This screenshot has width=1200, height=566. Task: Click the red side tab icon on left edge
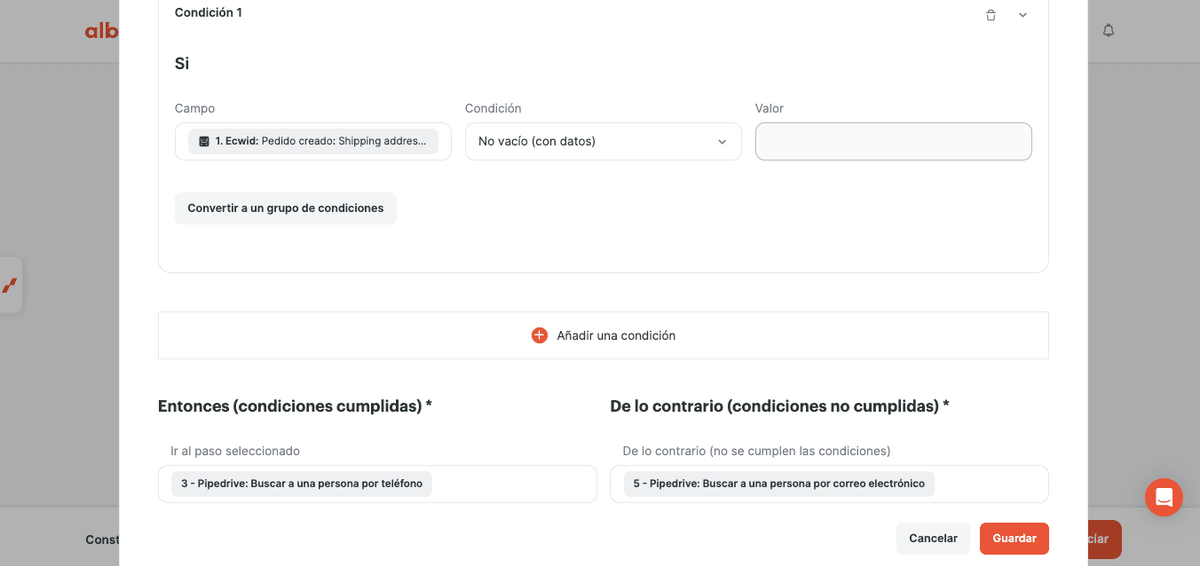(x=10, y=285)
